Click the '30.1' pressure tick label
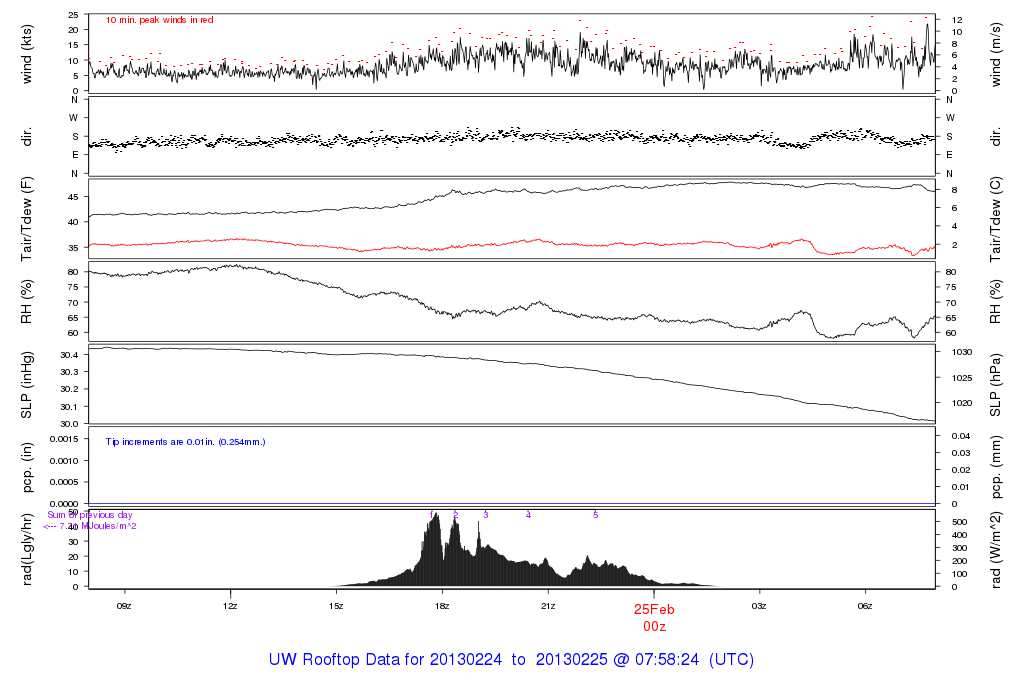The height and width of the screenshot is (700, 1024). coord(70,407)
